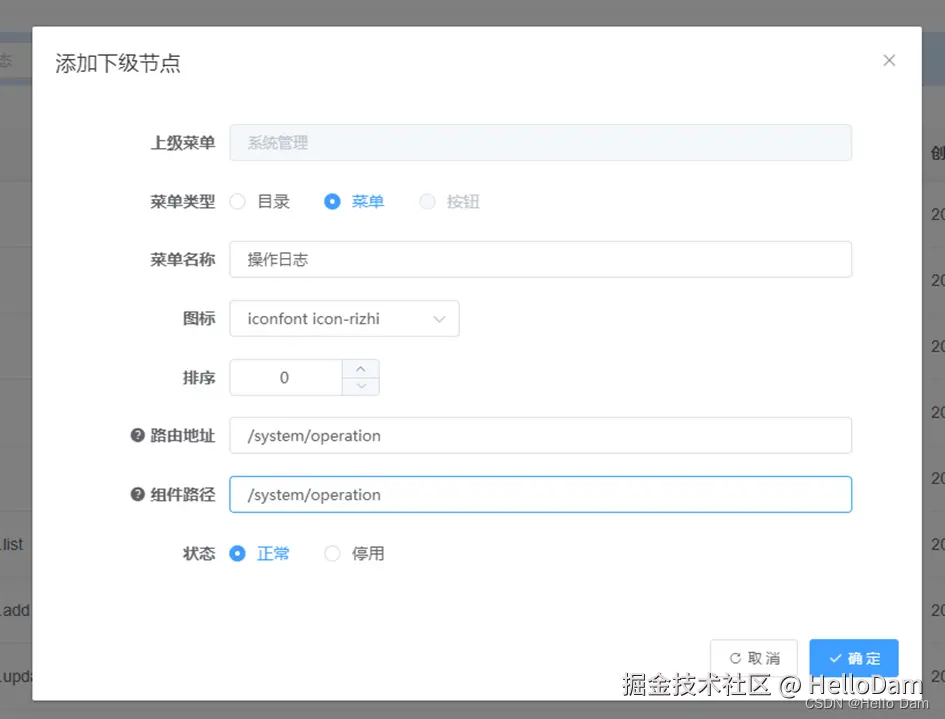Click the refresh icon inside the 取消 button
The image size is (945, 719).
coord(736,658)
